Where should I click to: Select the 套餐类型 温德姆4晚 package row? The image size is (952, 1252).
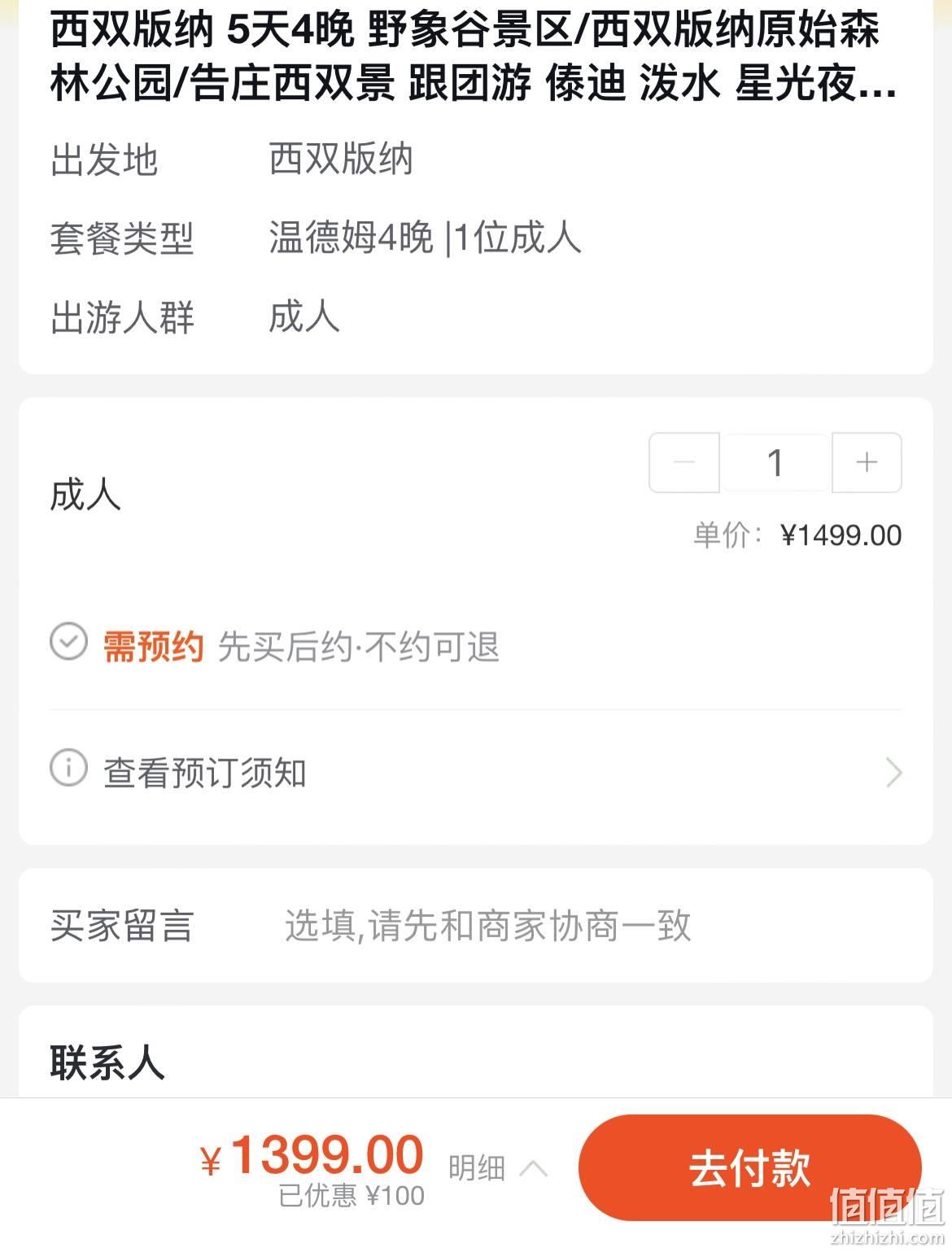476,238
